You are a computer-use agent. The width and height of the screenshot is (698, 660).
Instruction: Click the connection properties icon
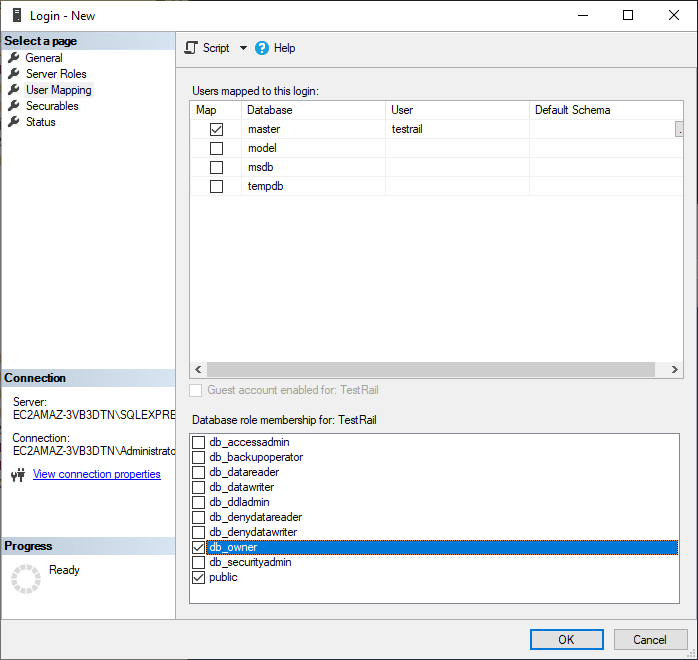(18, 475)
